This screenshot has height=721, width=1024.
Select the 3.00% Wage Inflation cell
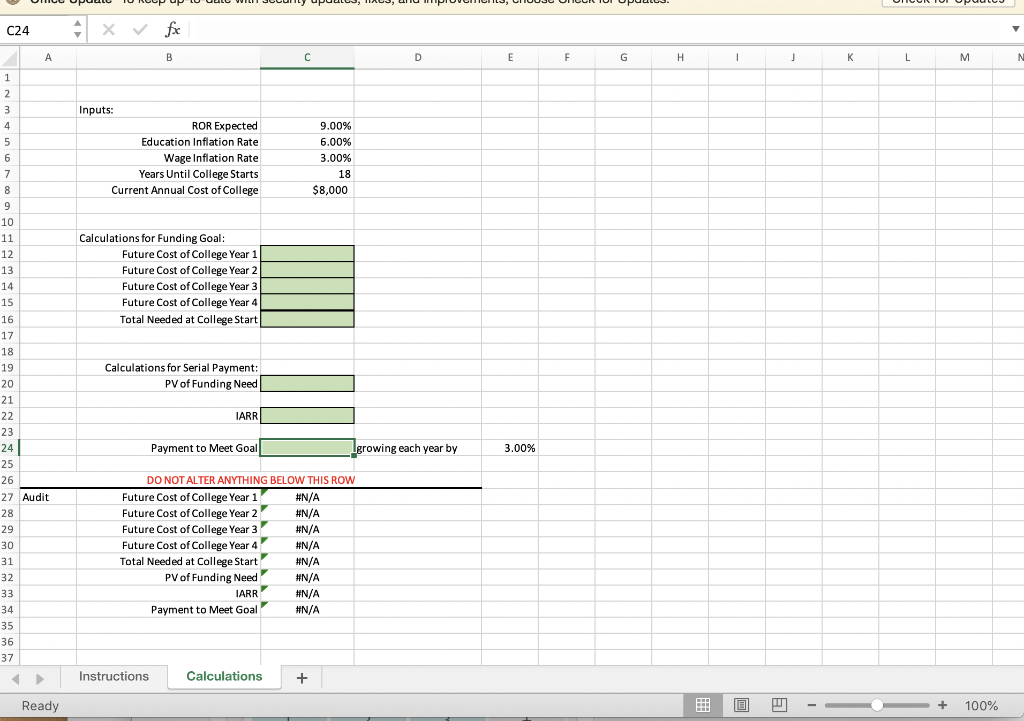pos(307,158)
